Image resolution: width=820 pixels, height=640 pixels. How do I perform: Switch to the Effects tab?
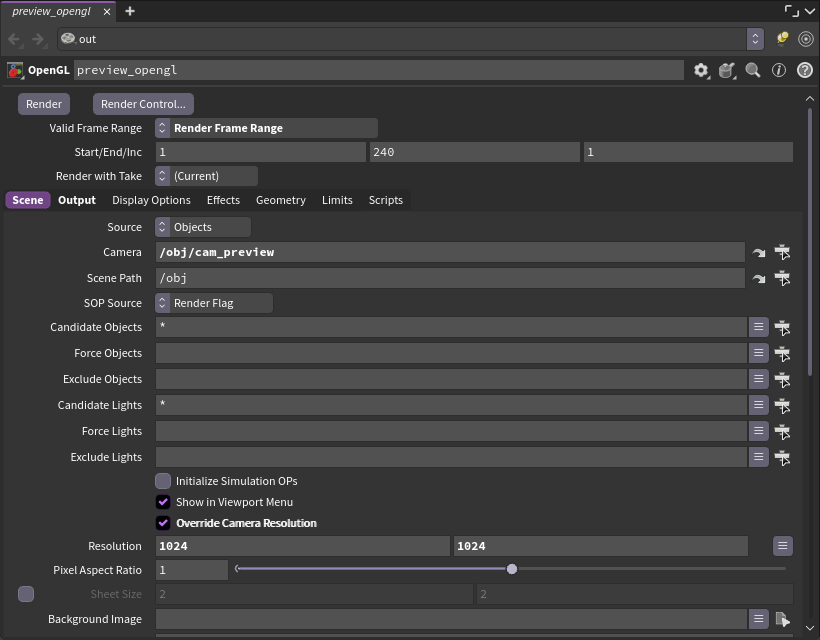click(x=223, y=200)
